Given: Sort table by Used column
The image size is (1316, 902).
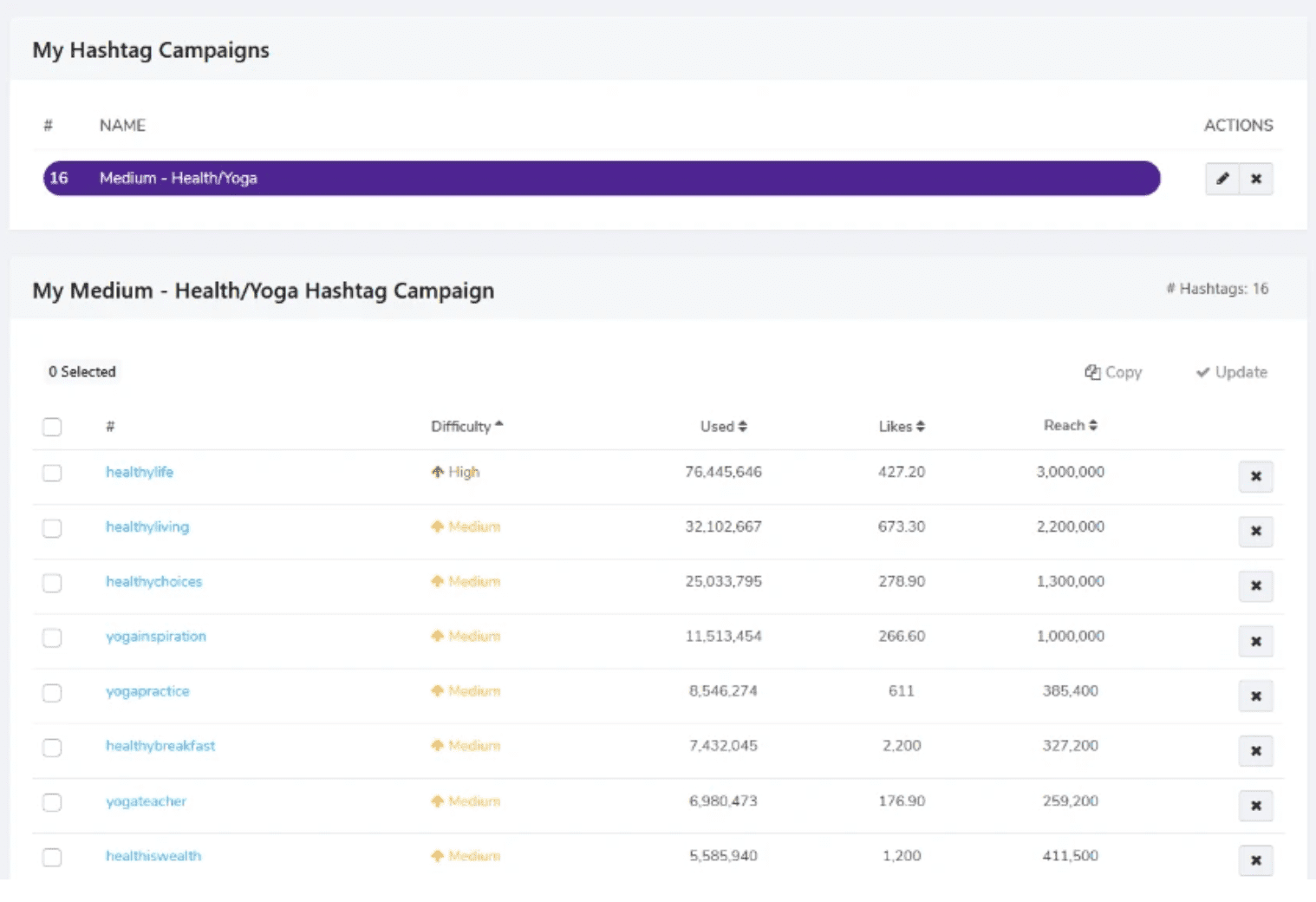Looking at the screenshot, I should [724, 426].
